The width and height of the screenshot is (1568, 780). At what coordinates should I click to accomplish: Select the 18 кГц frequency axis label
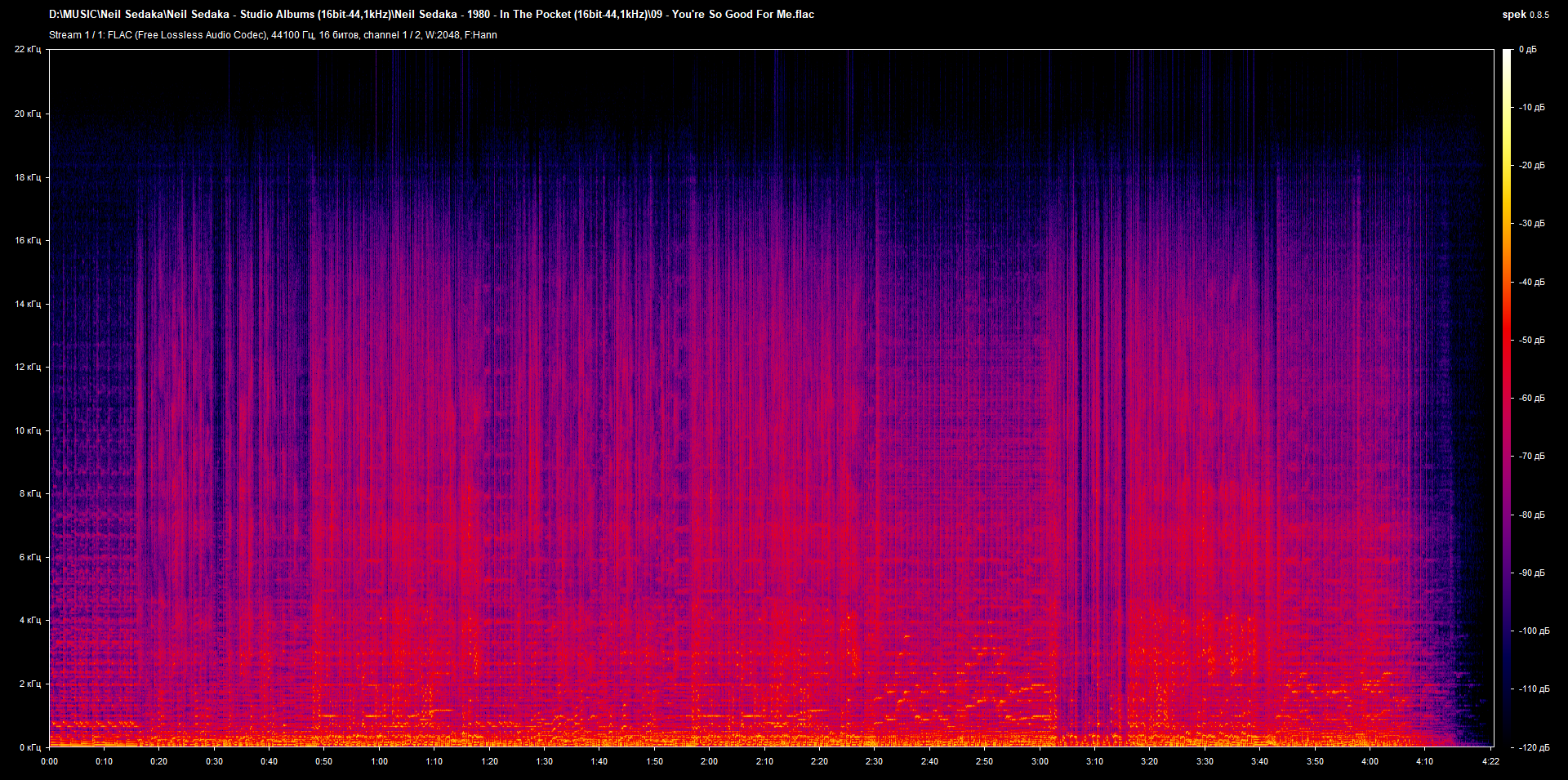point(27,177)
